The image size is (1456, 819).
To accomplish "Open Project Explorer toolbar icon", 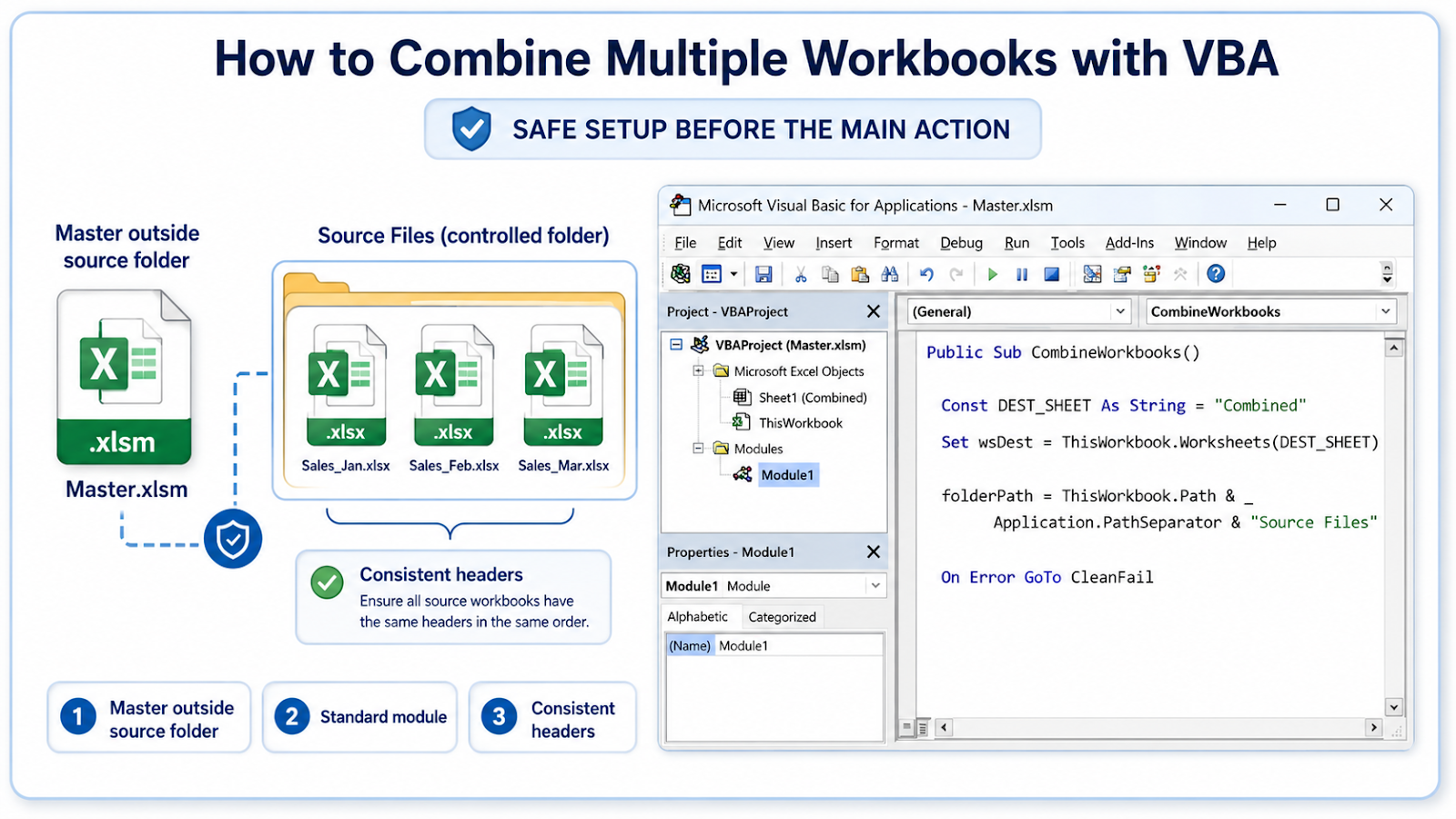I will [1122, 274].
